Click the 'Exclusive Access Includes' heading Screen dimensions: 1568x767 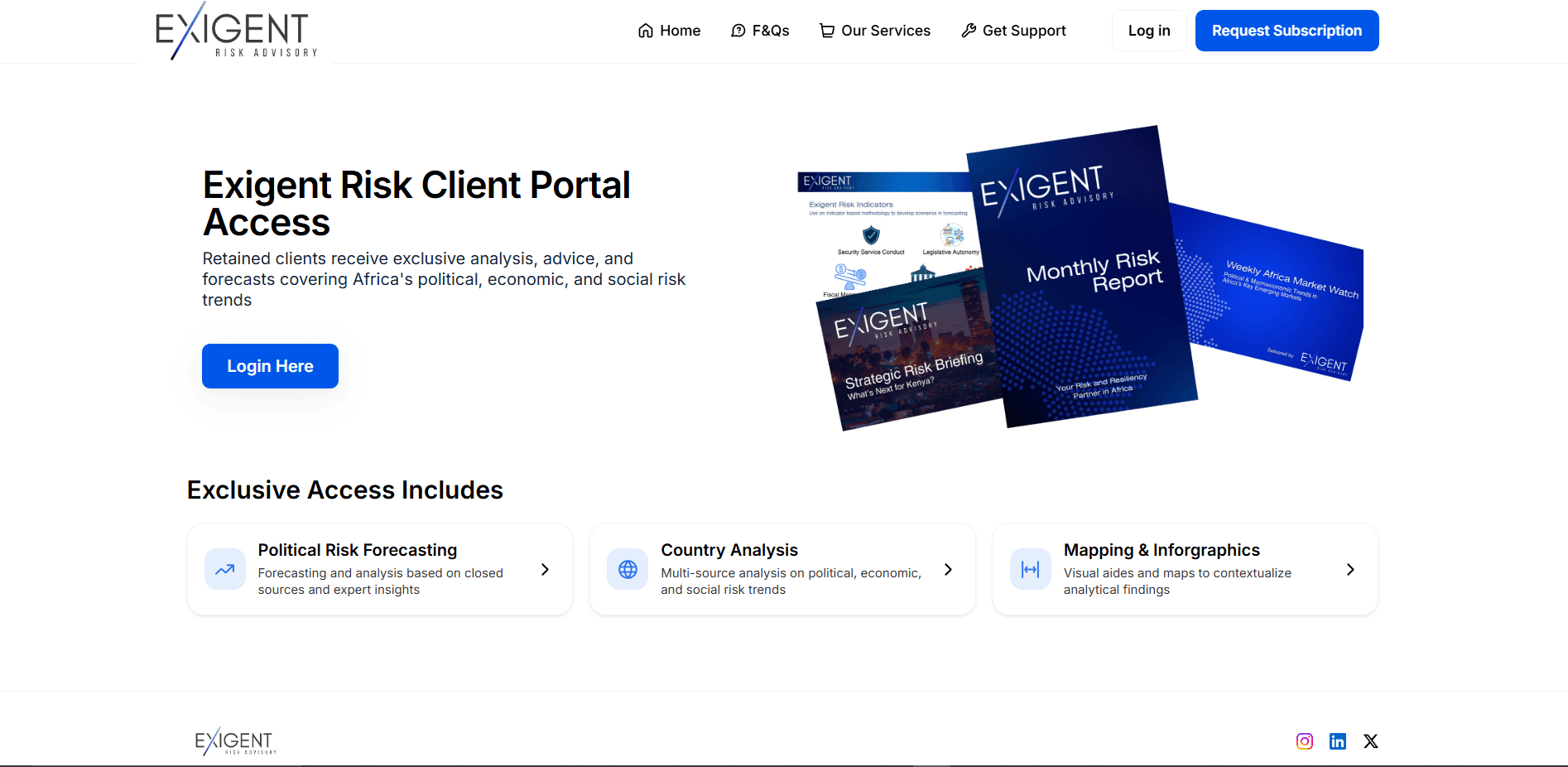click(x=345, y=490)
